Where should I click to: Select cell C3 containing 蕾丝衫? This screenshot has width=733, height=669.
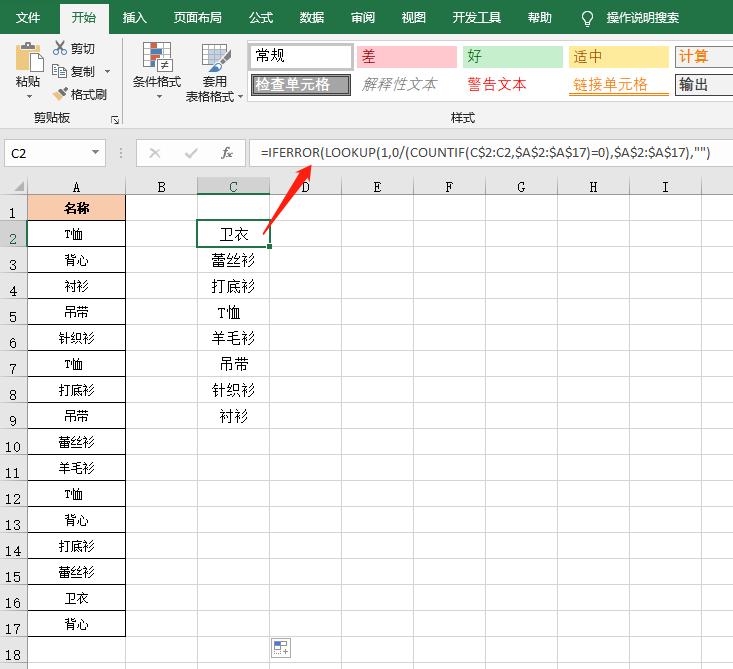point(233,260)
